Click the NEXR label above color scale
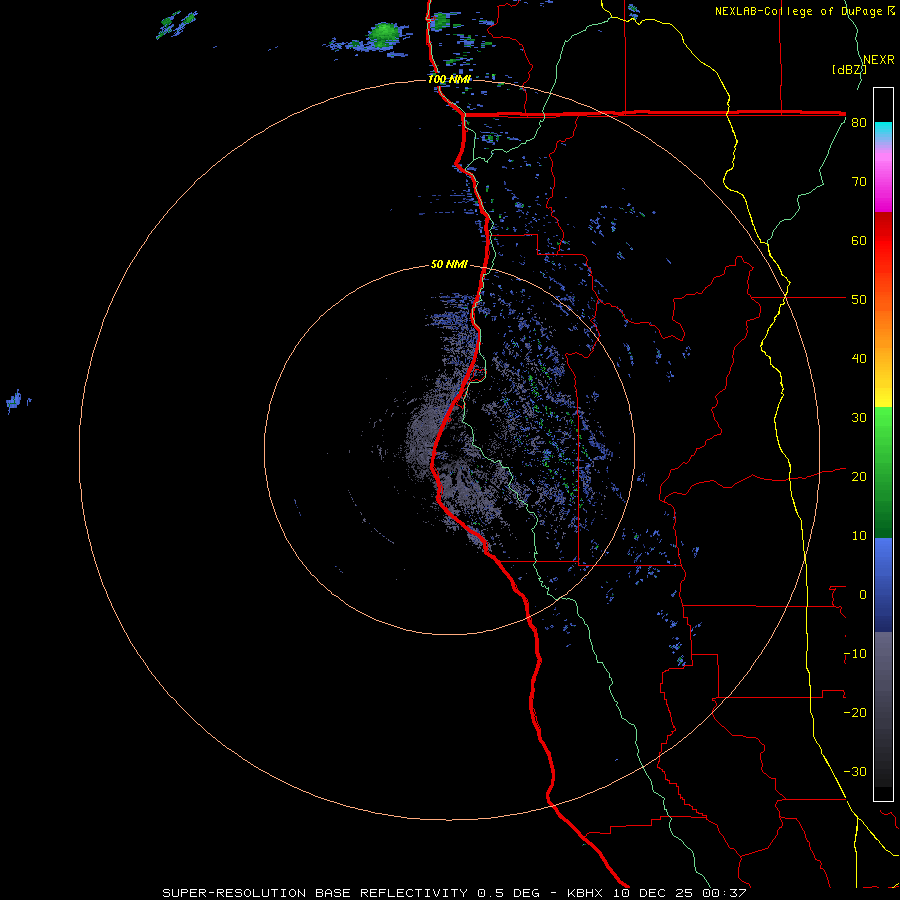900x900 pixels. point(879,60)
